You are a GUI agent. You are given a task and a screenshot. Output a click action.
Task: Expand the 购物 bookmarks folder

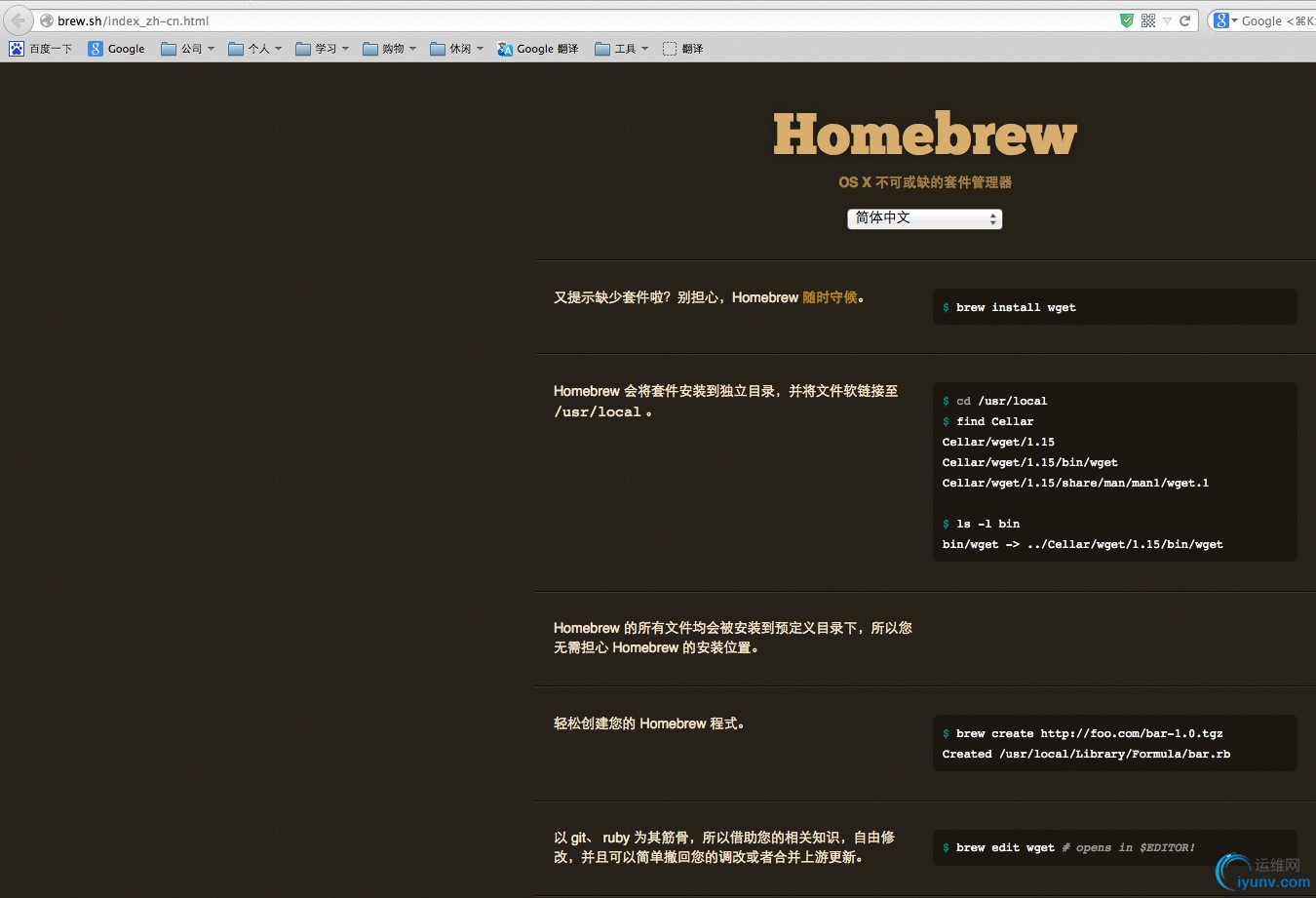click(x=389, y=49)
